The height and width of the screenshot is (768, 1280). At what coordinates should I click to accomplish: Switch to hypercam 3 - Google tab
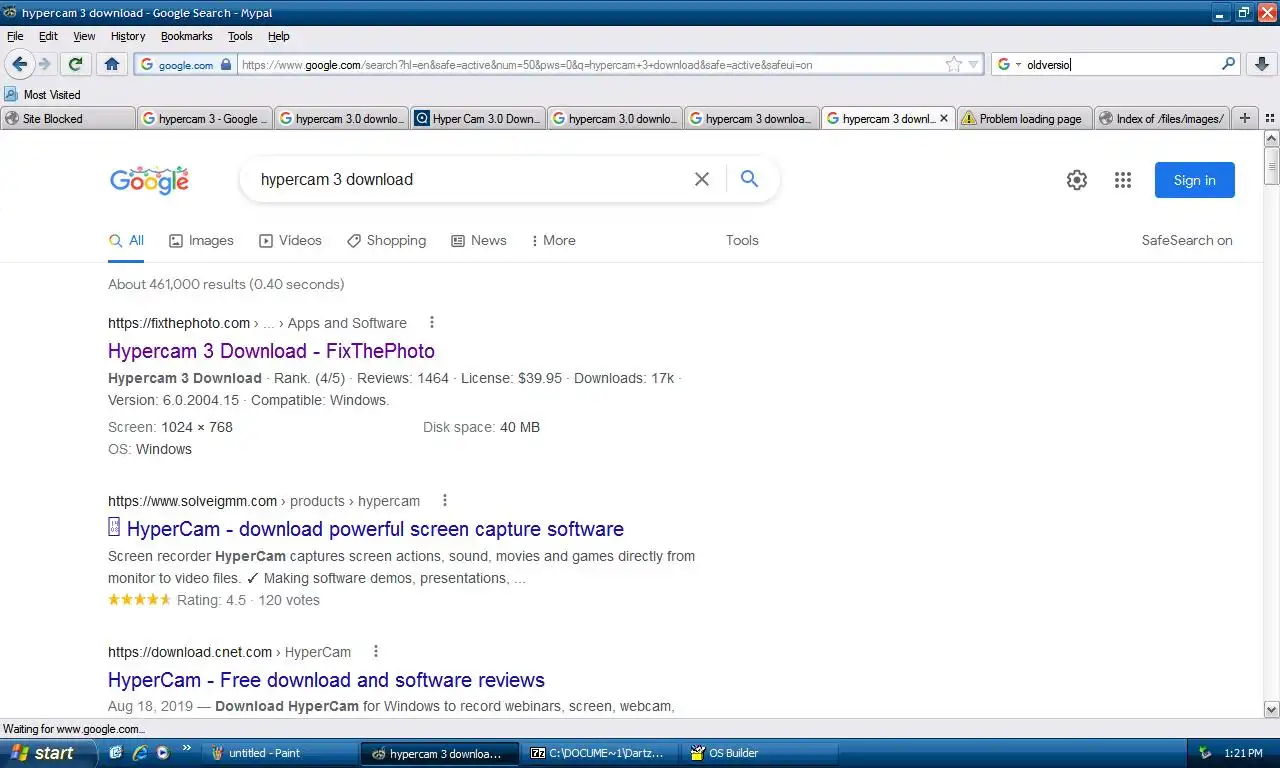click(x=204, y=118)
